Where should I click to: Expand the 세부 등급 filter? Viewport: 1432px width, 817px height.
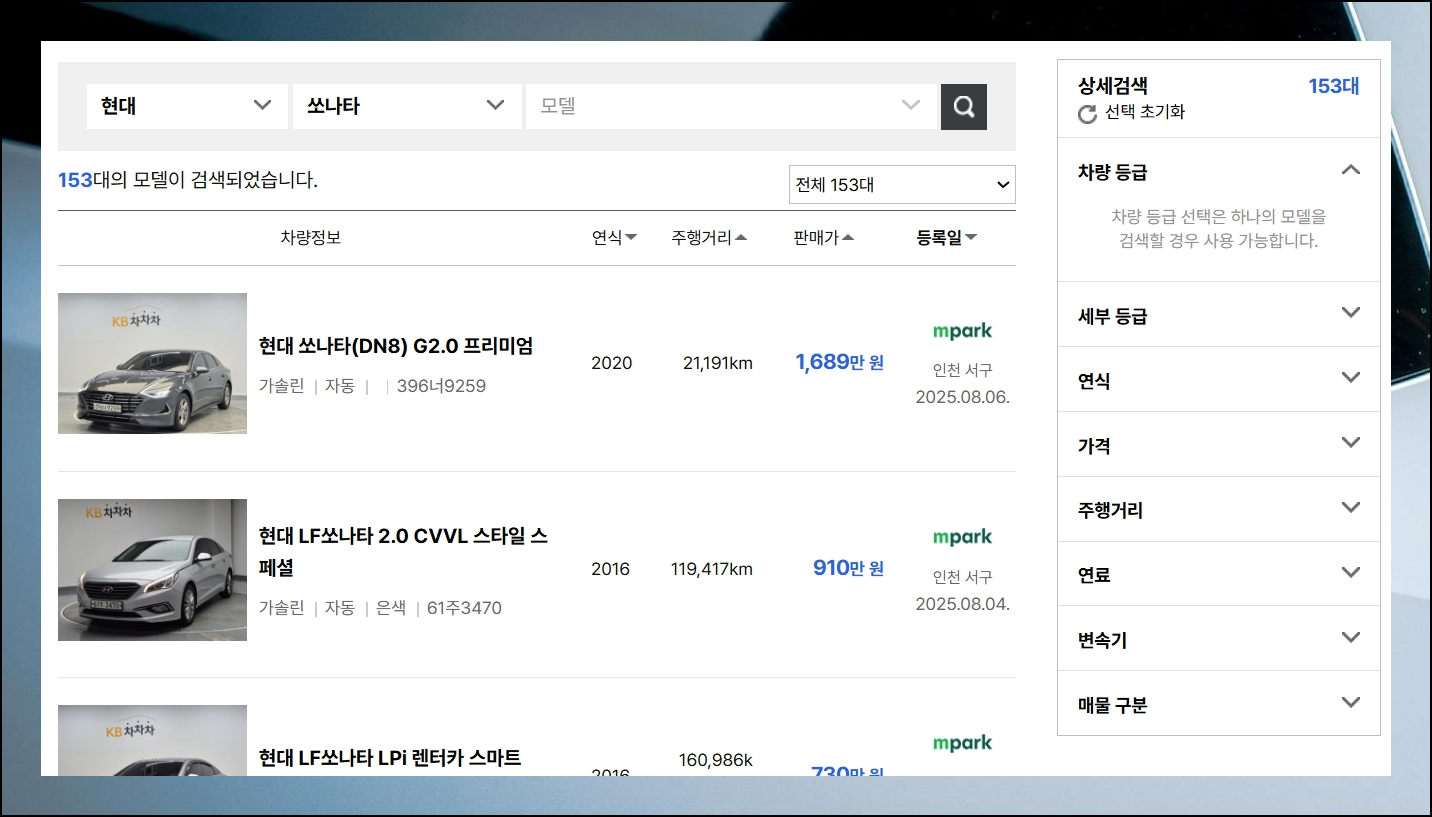(x=1350, y=313)
